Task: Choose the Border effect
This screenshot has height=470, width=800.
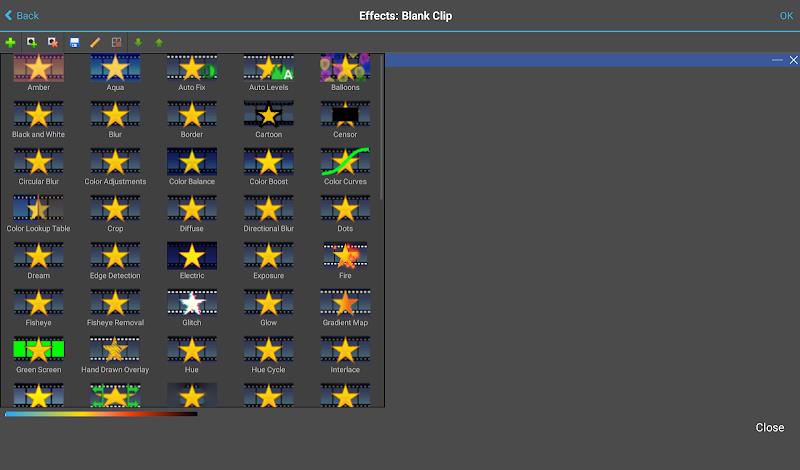Action: click(x=192, y=119)
